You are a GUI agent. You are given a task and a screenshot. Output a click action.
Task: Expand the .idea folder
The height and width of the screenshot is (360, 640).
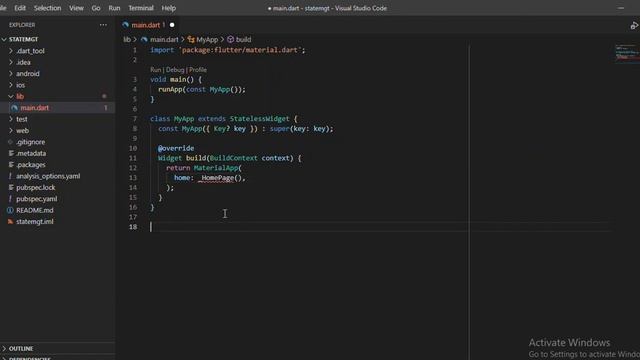tap(23, 62)
